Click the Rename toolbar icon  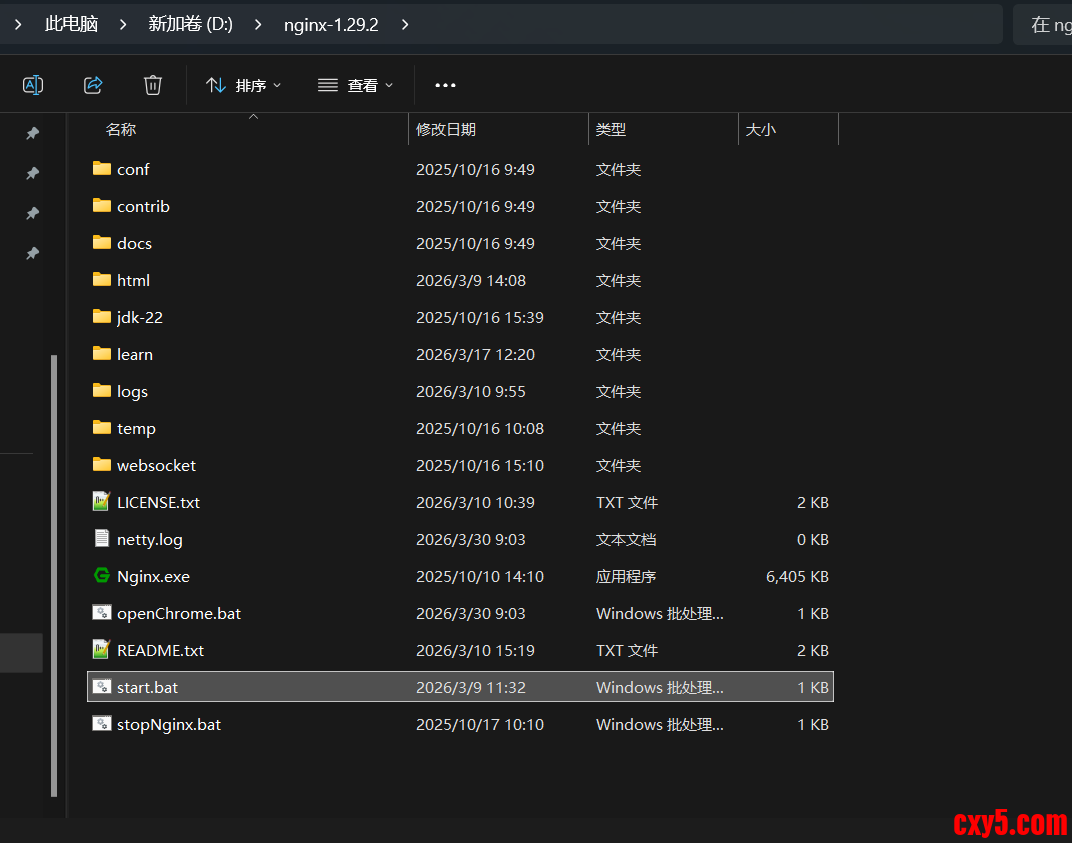click(x=33, y=85)
